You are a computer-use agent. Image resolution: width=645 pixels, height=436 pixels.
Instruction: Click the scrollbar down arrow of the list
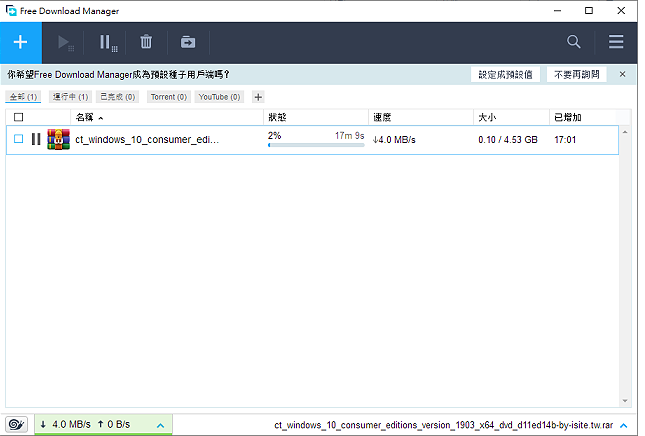click(625, 401)
